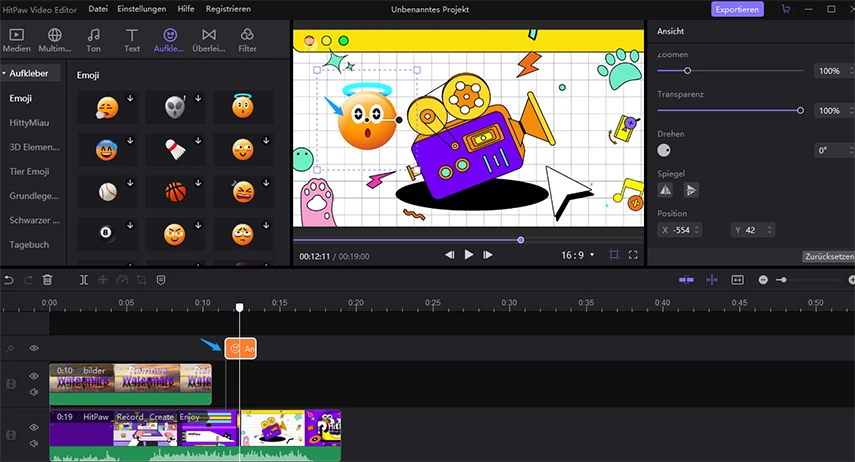Open the Filter tab
The height and width of the screenshot is (462, 855).
click(x=247, y=41)
